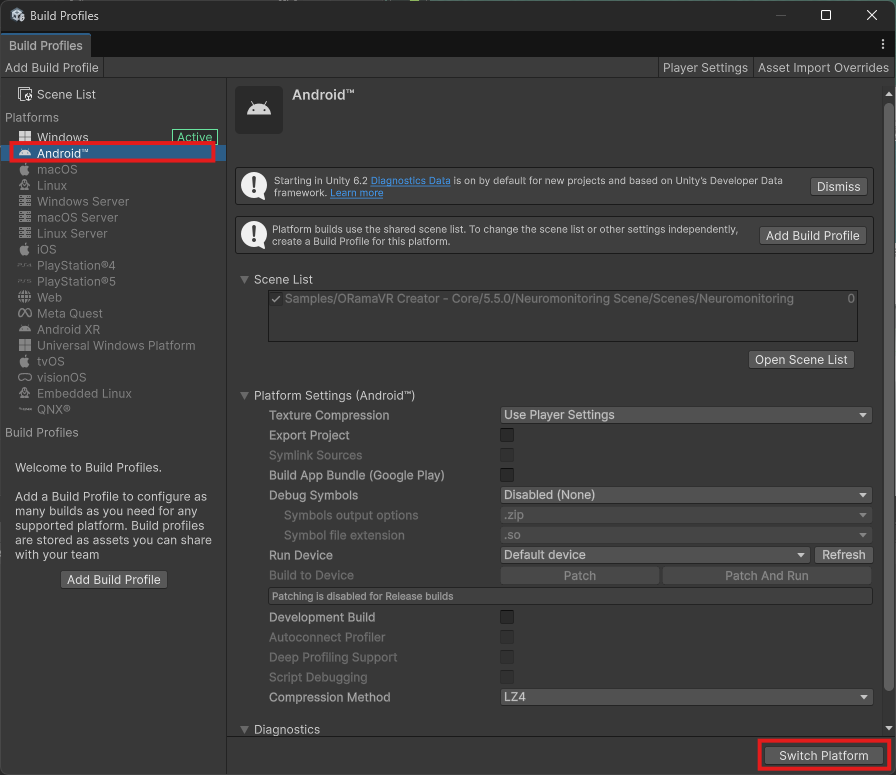Viewport: 896px width, 775px height.
Task: Enable Build App Bundle (Google Play) checkbox
Action: coord(507,475)
